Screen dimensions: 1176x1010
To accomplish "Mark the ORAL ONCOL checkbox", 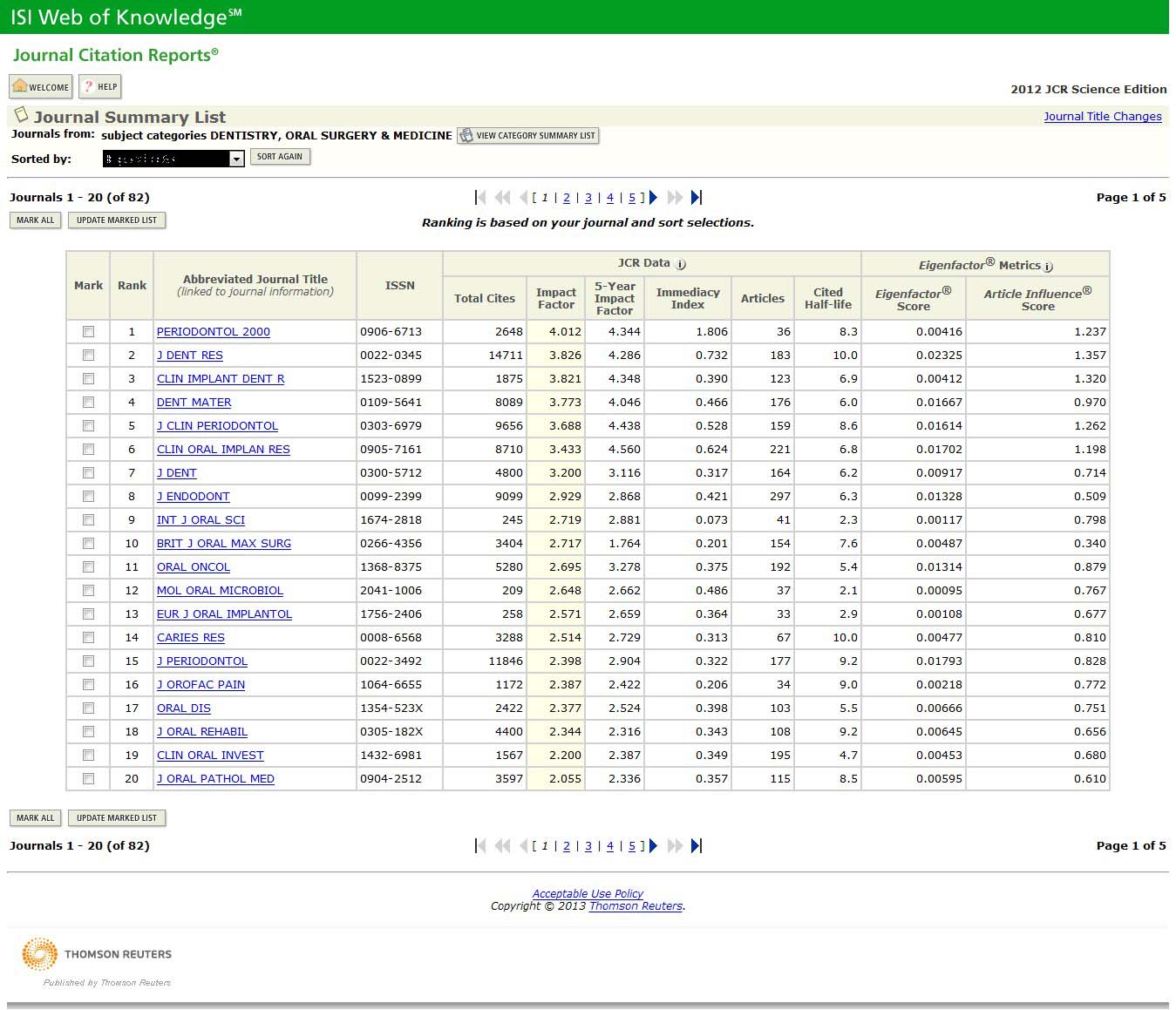I will (x=88, y=567).
